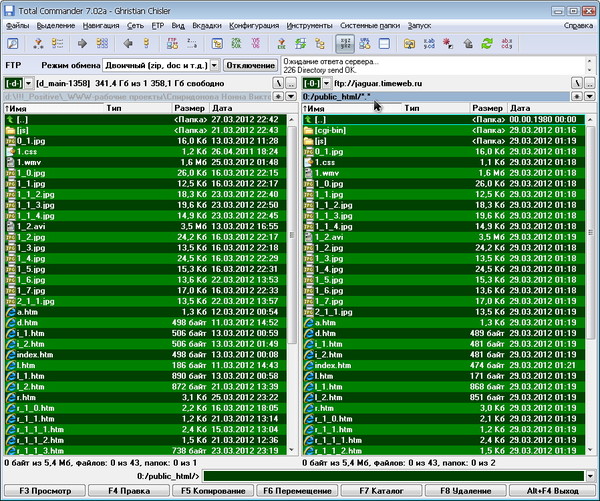
Task: Open the Навигация menu
Action: [101, 26]
